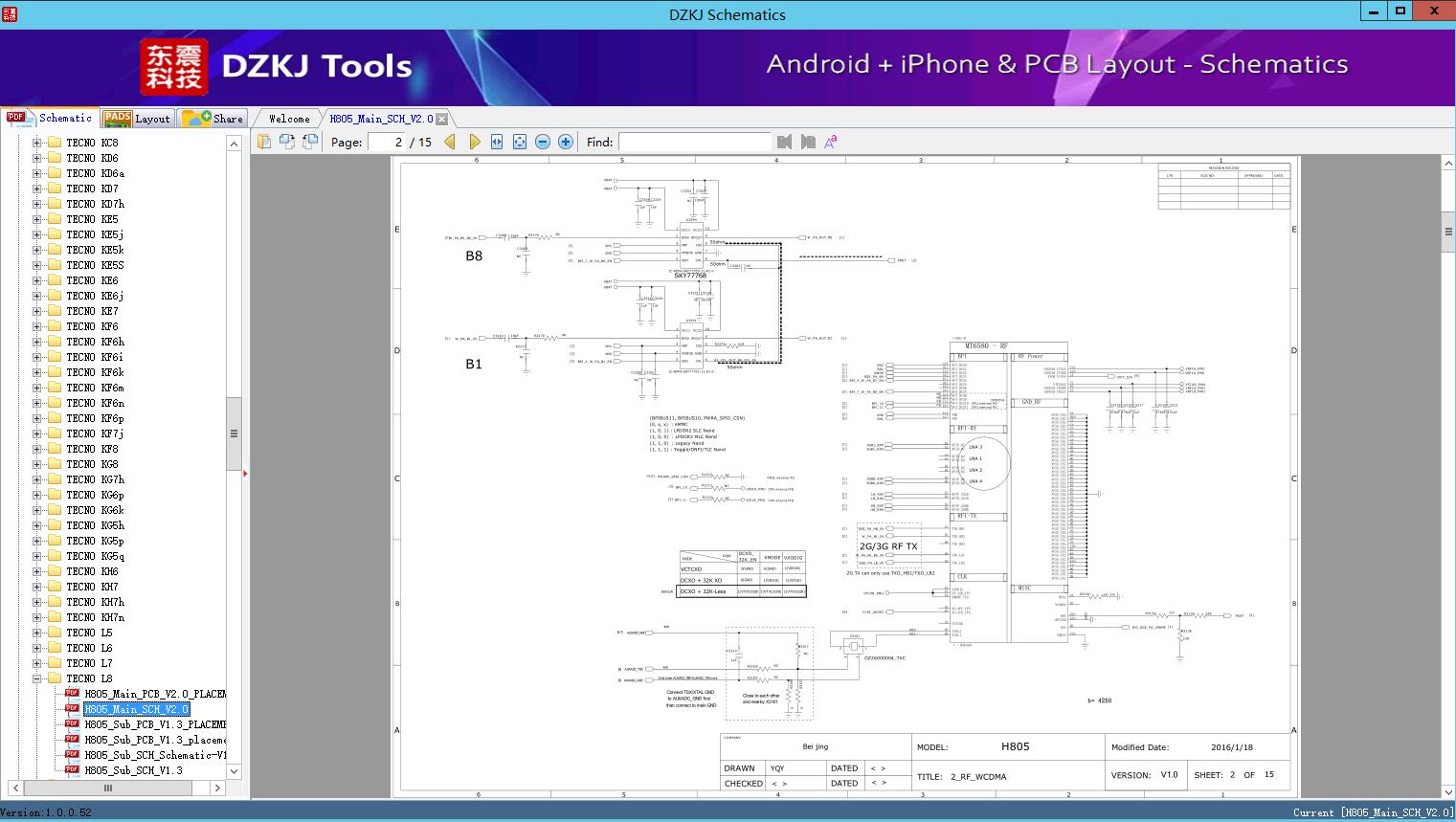Viewport: 1456px width, 822px height.
Task: Switch to the Layout tab
Action: tap(138, 119)
